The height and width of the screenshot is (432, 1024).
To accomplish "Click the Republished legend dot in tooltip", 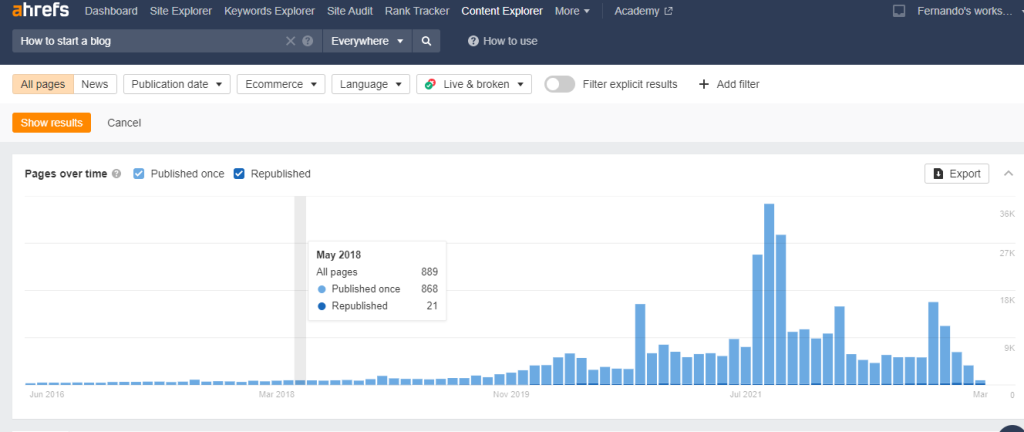I will click(321, 306).
